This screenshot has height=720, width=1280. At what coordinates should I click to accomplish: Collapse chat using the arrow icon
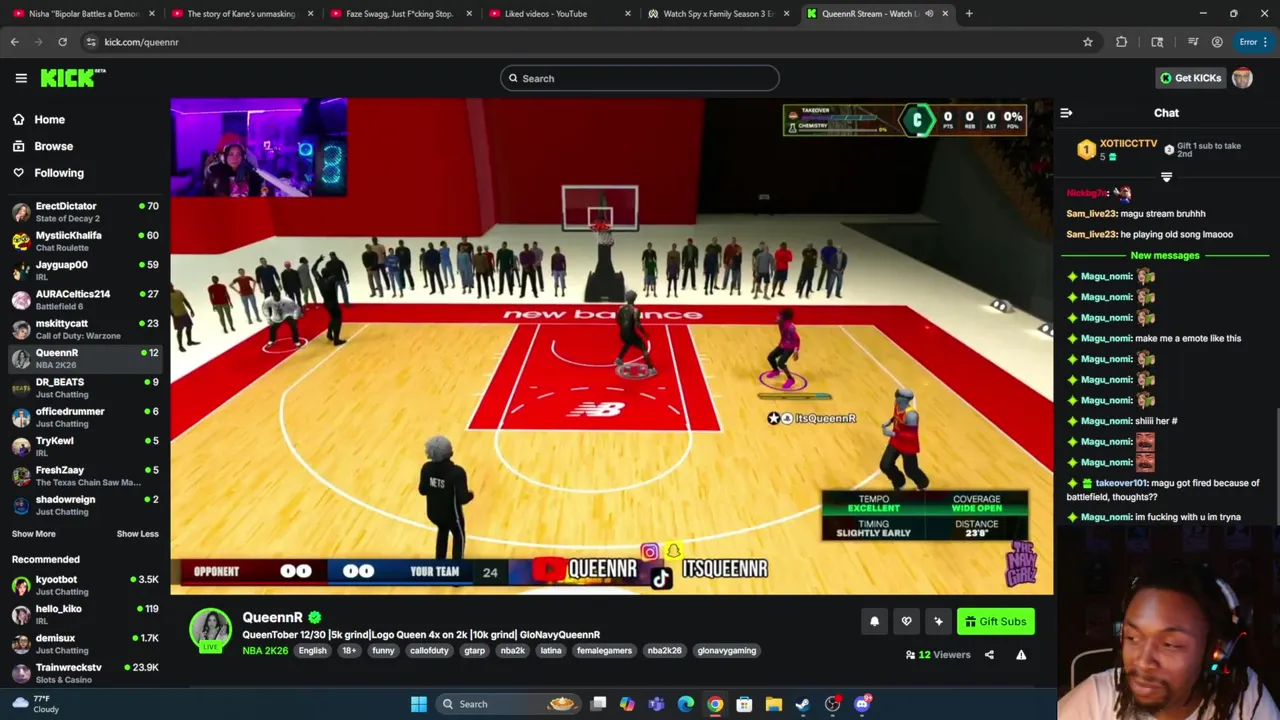(1066, 113)
